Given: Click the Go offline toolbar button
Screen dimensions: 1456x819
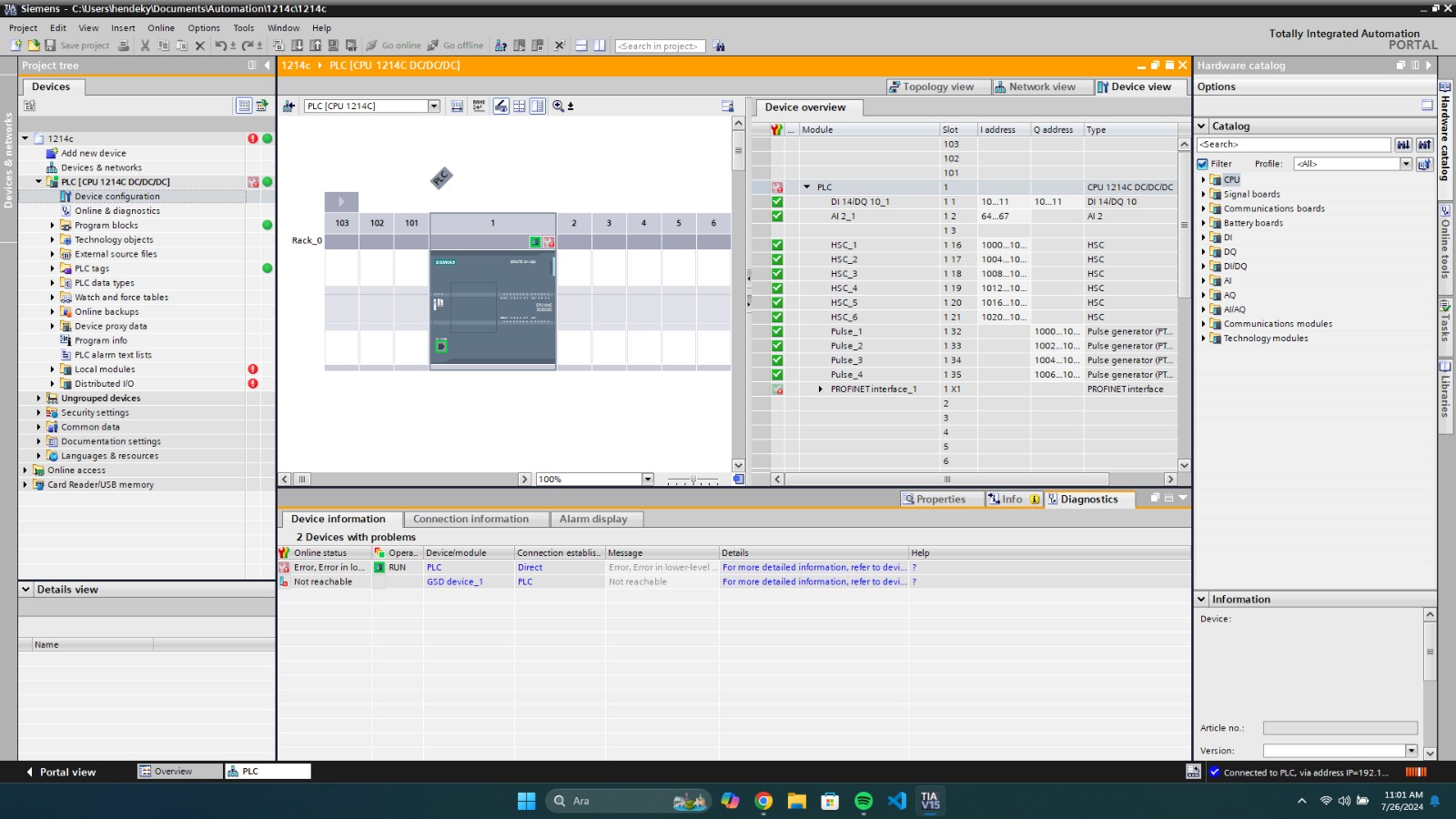Looking at the screenshot, I should [456, 45].
